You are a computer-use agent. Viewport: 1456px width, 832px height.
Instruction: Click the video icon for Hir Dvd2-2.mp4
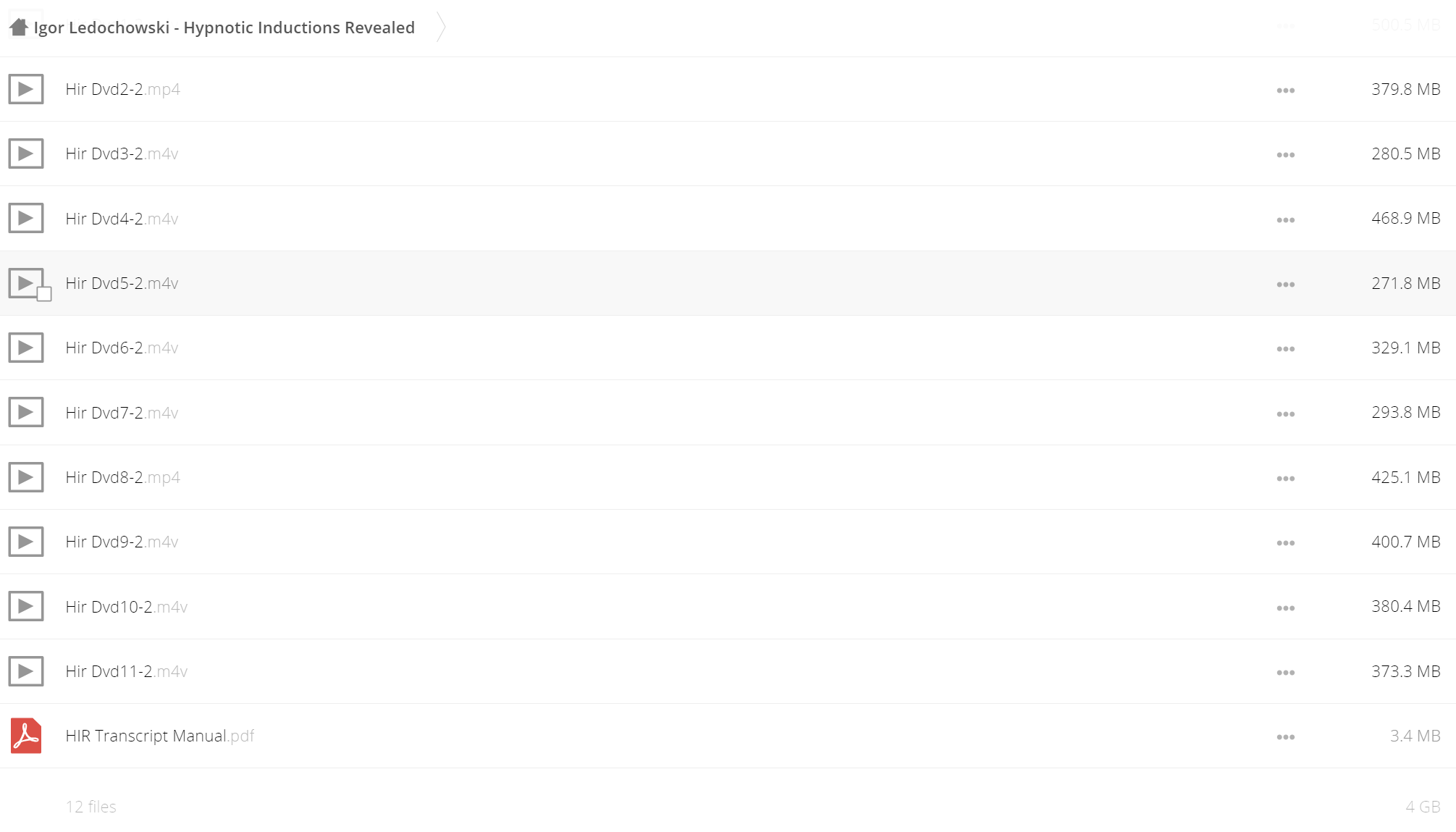point(26,89)
